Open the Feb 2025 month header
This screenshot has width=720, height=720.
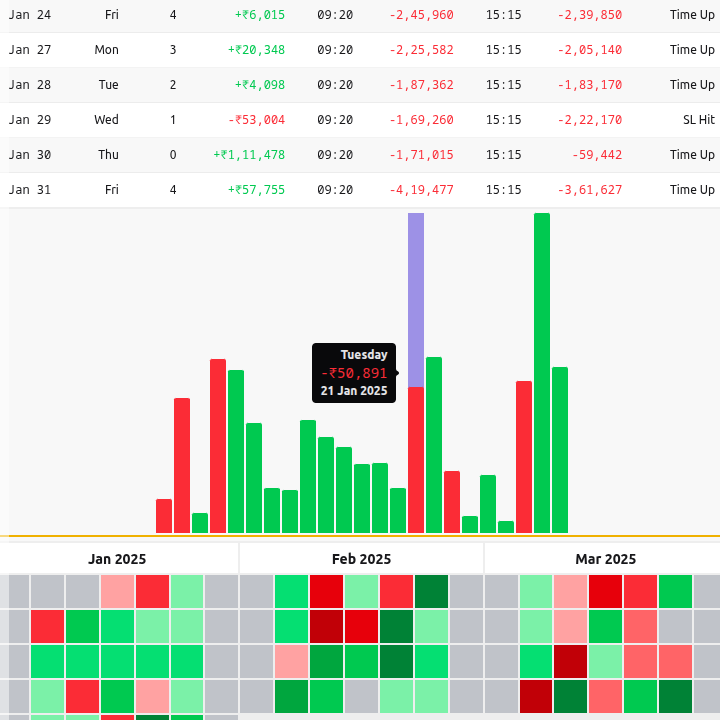pos(361,559)
